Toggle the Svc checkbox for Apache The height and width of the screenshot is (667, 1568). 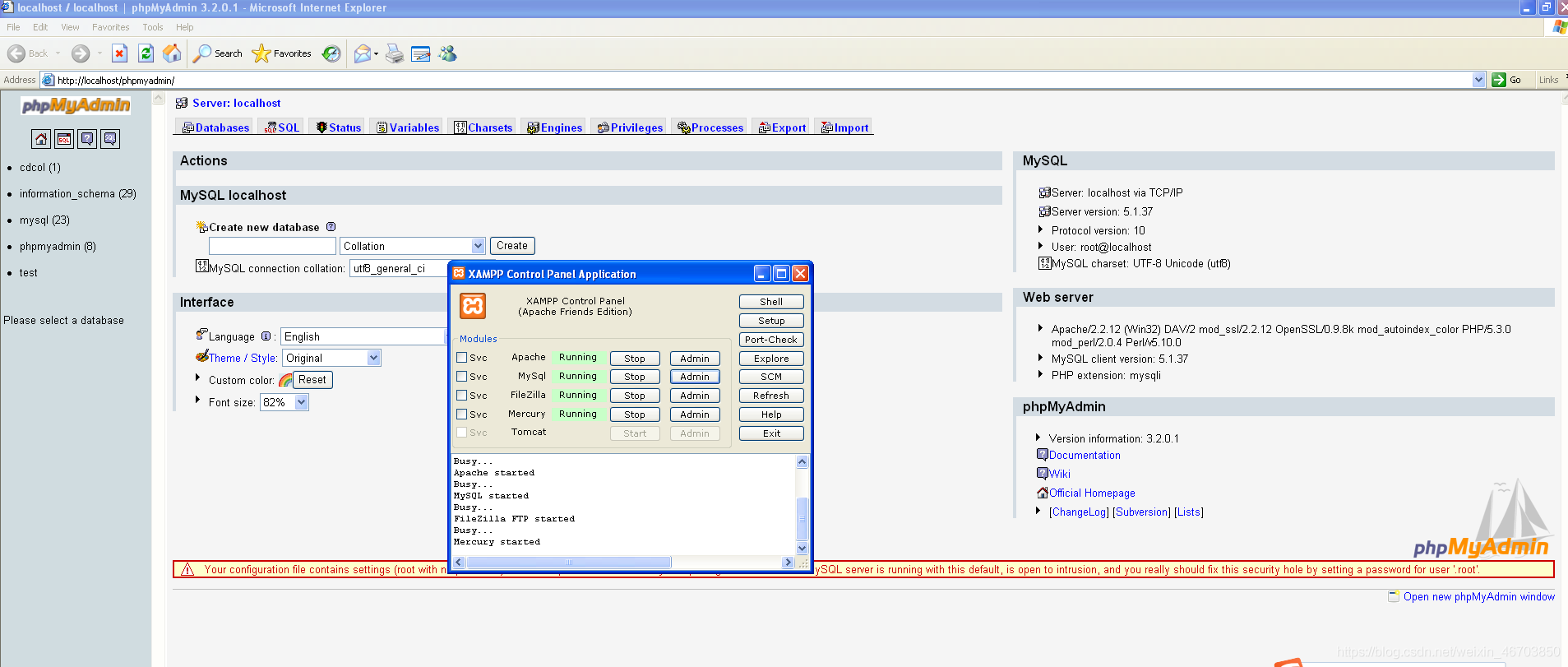click(x=462, y=358)
